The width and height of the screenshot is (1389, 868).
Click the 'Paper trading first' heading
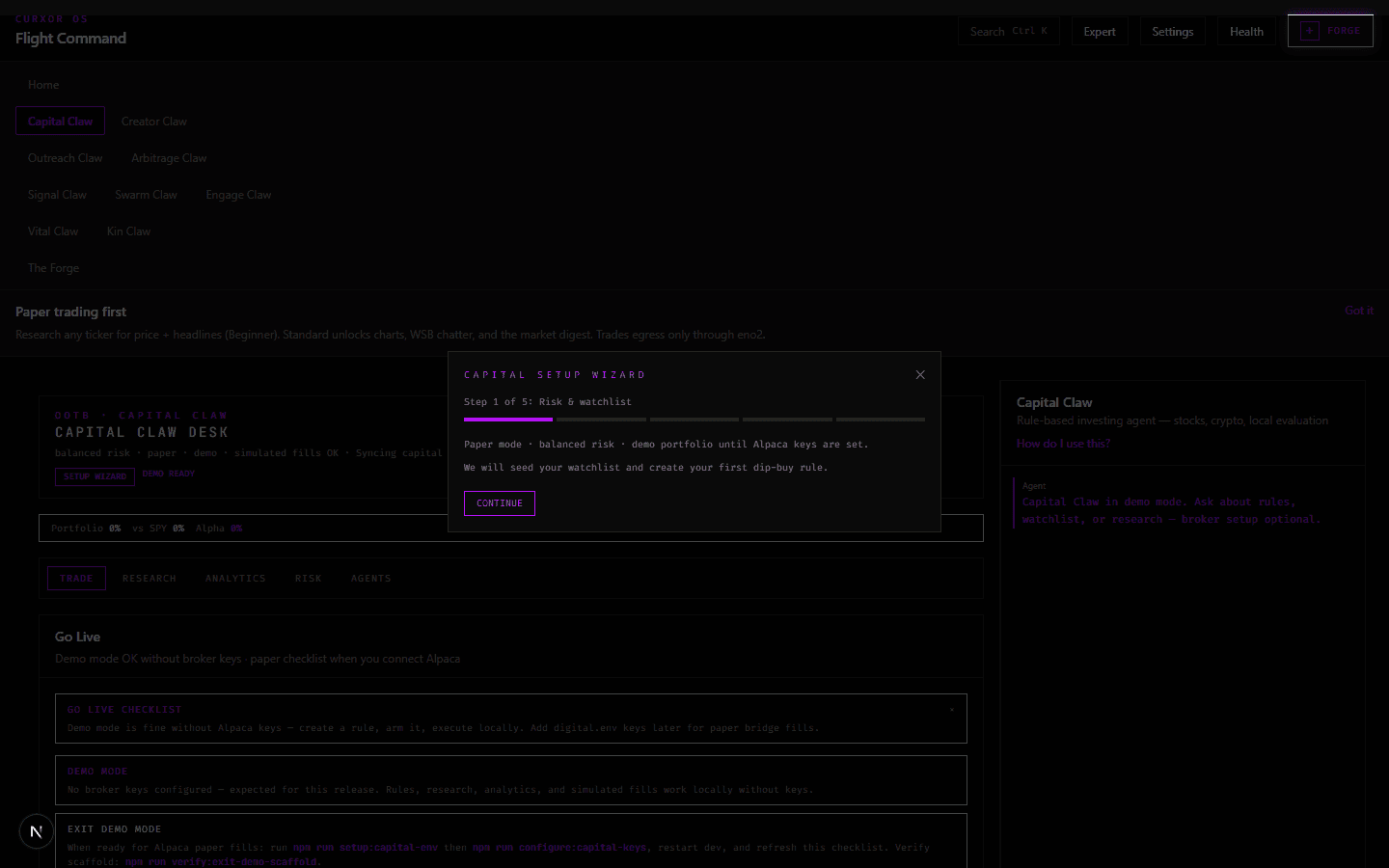tap(70, 312)
